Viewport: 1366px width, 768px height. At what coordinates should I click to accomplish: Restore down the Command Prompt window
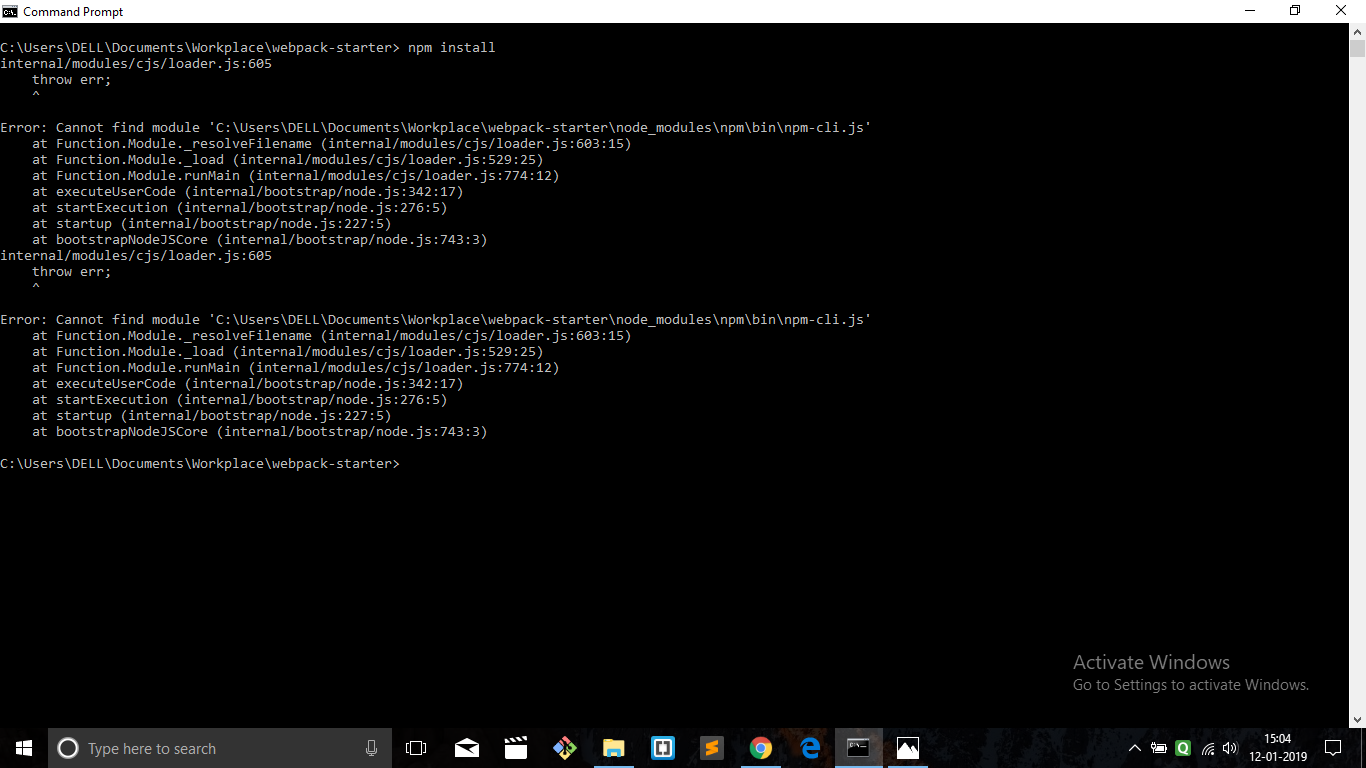point(1295,11)
